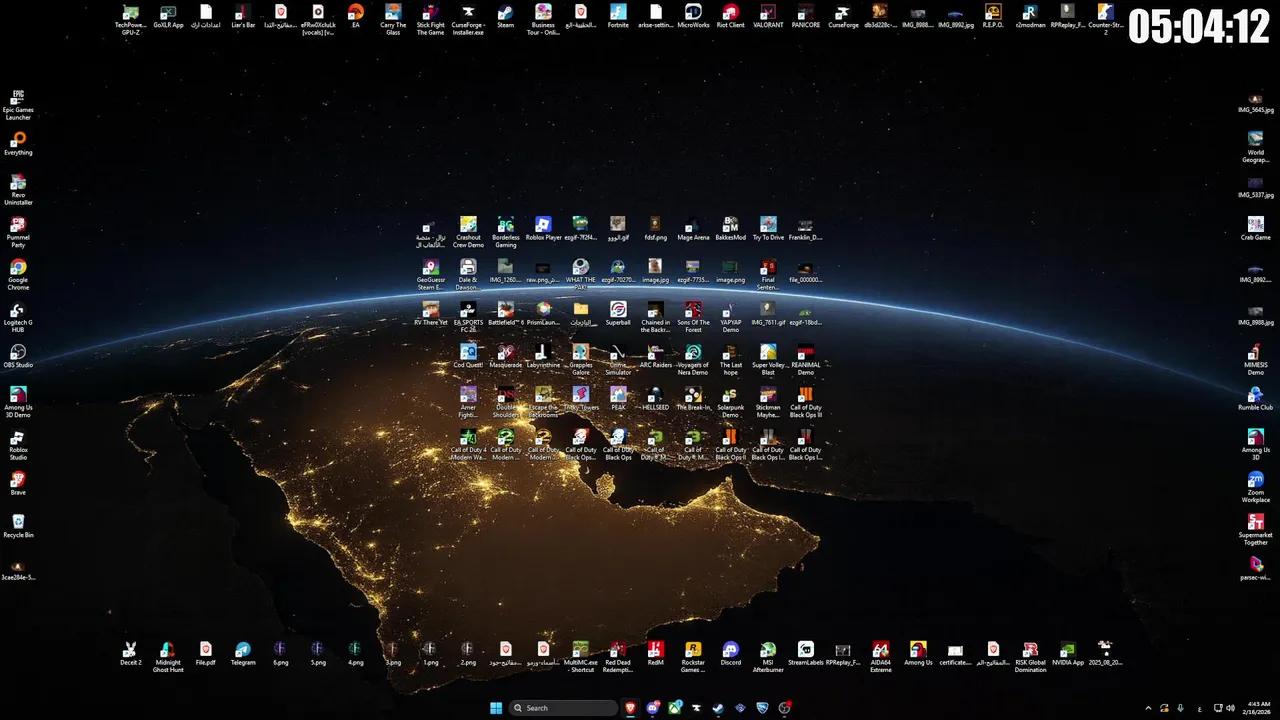Viewport: 1280px width, 720px height.
Task: Launch Sons Of The Forest
Action: coord(693,317)
